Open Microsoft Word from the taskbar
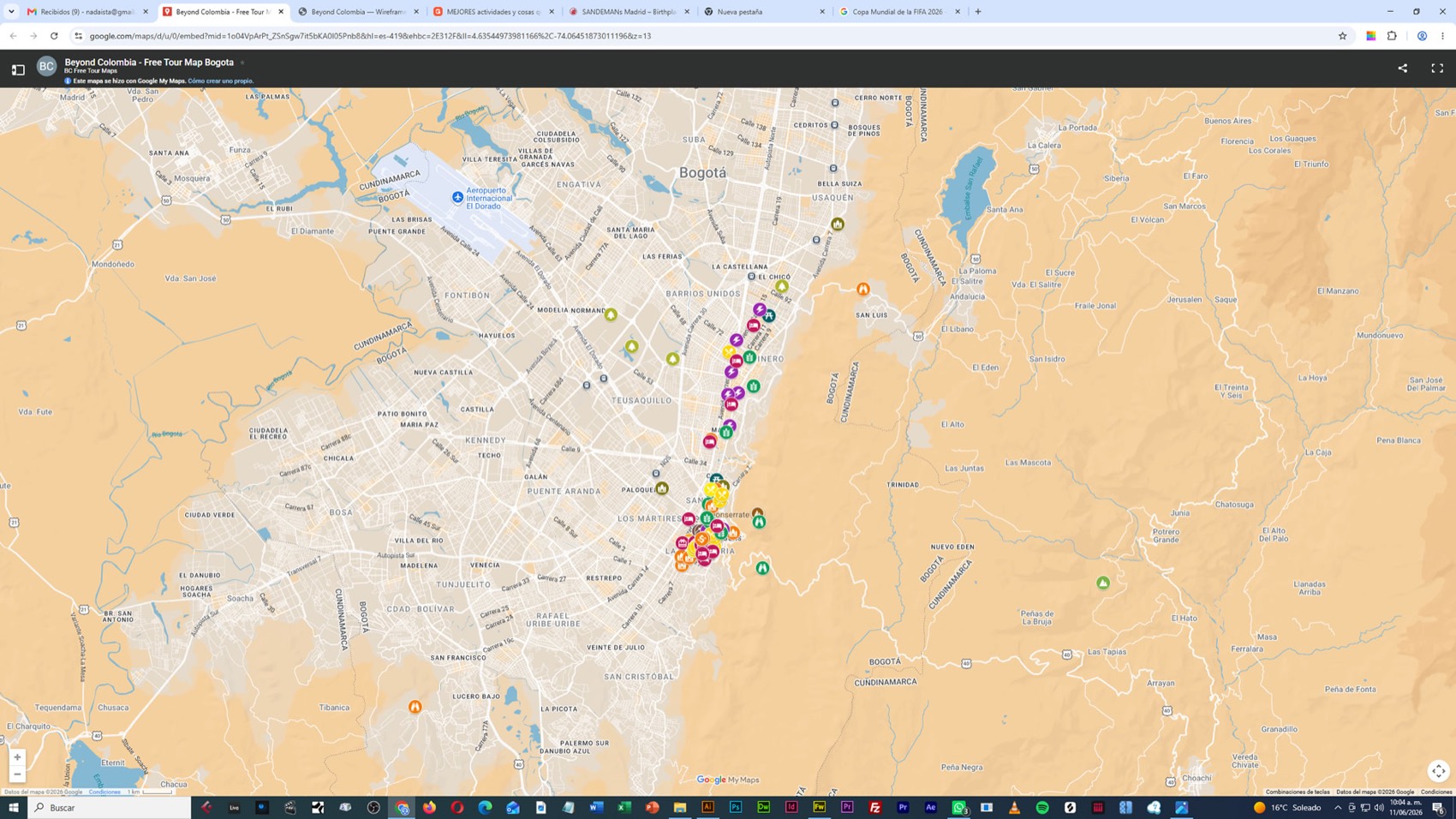The width and height of the screenshot is (1456, 819). (596, 808)
